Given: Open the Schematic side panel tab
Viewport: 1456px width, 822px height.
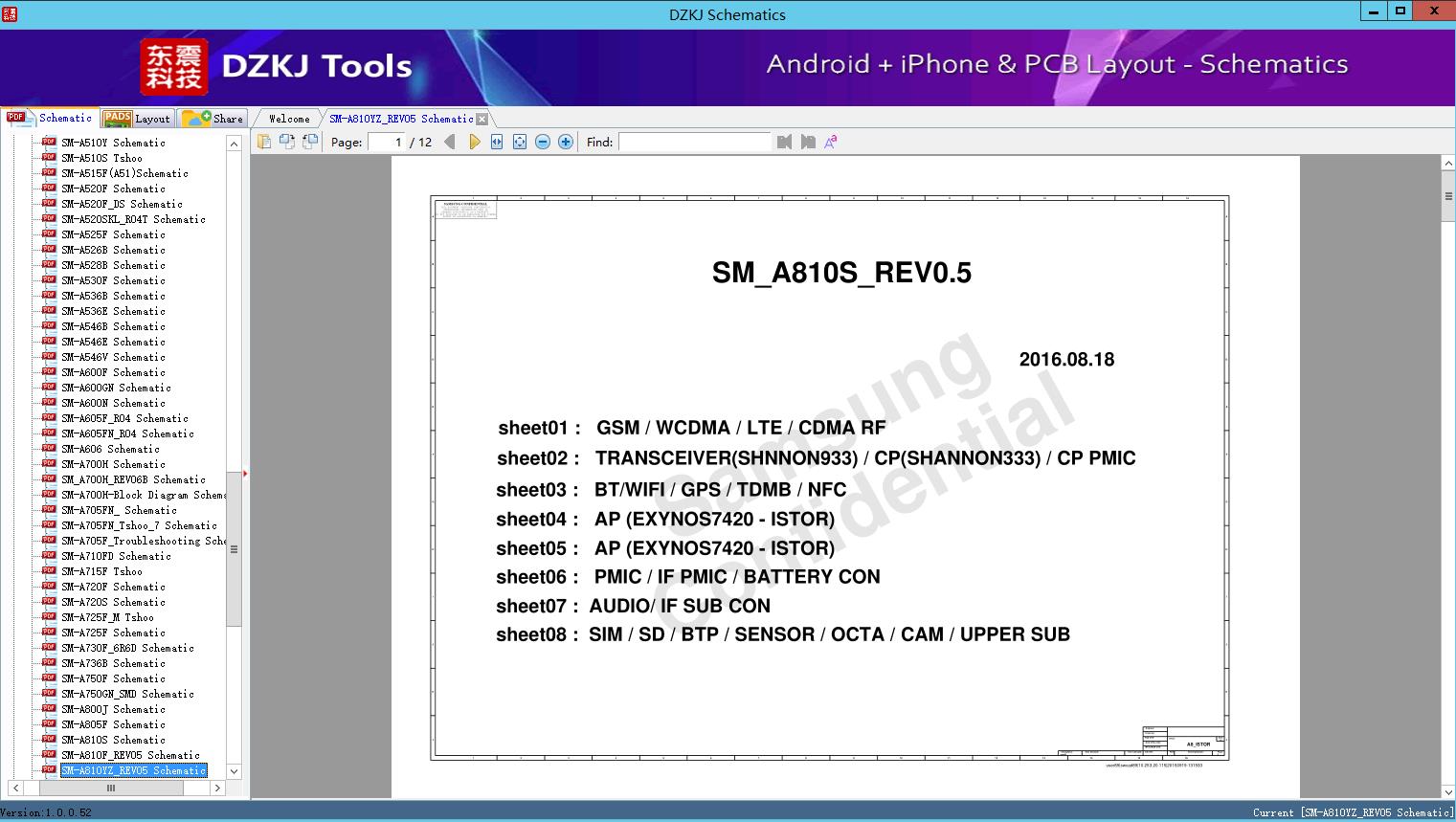Looking at the screenshot, I should point(50,118).
